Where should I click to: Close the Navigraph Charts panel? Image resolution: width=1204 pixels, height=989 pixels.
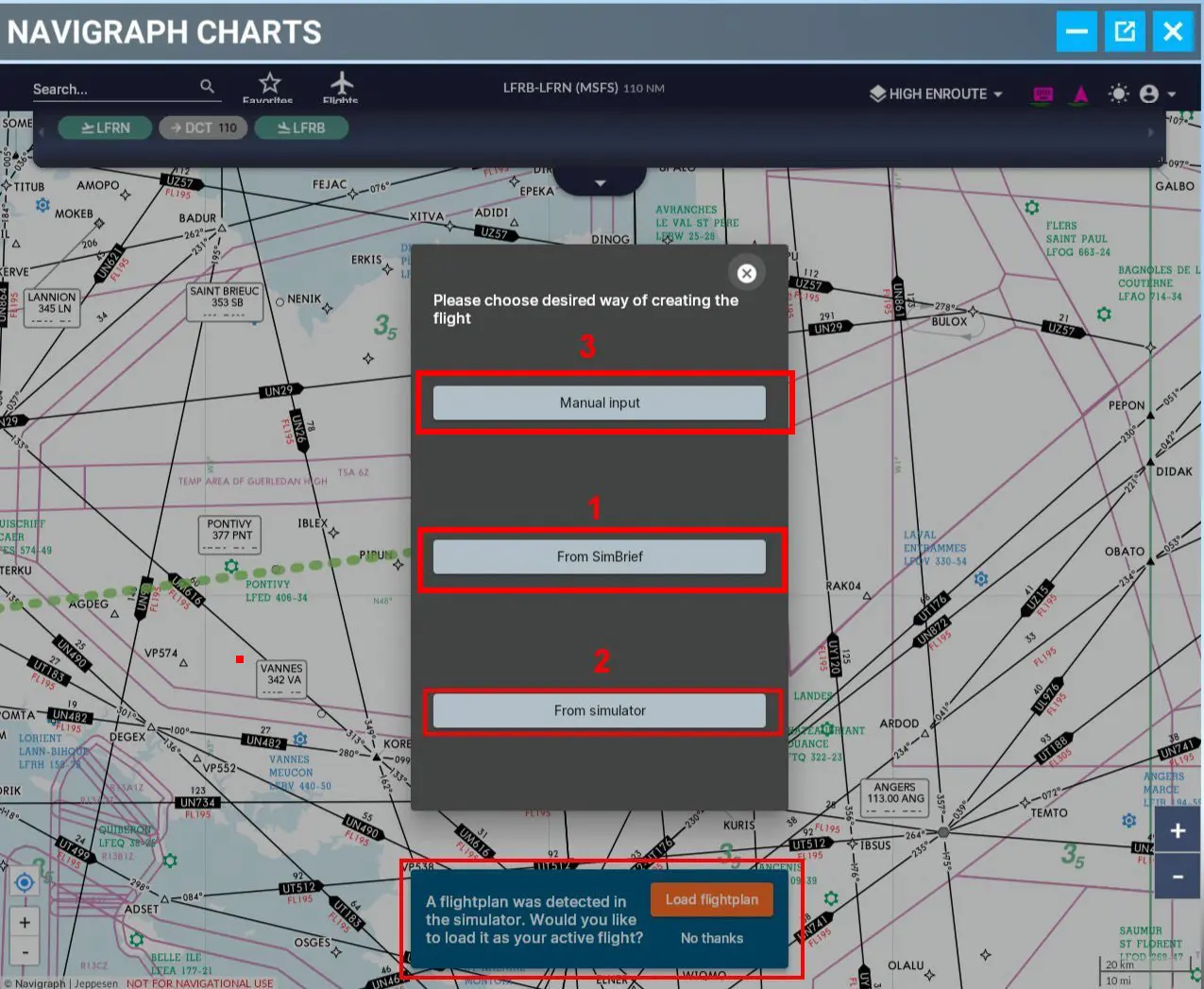(x=1173, y=31)
